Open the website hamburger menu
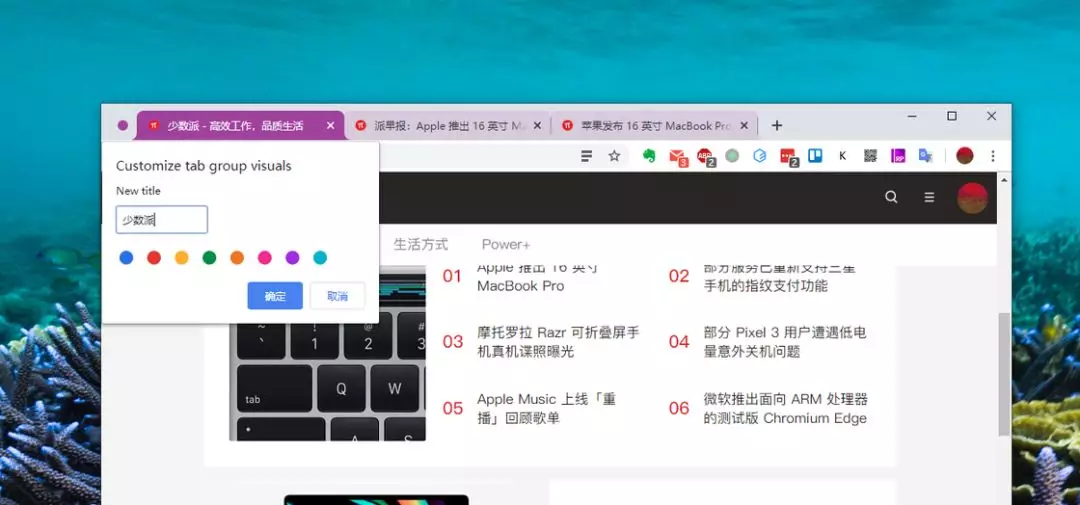 coord(929,197)
